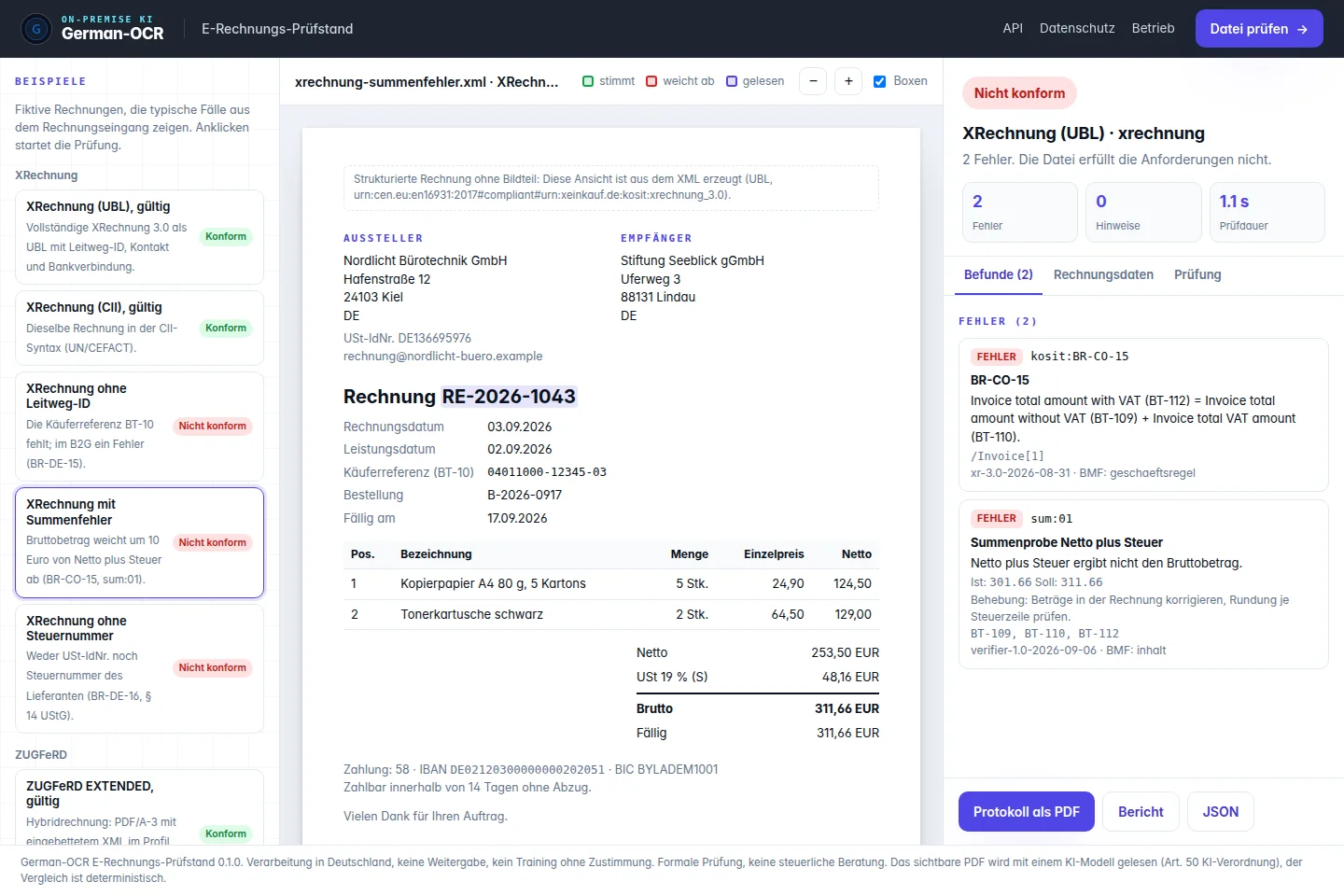Click the Prüfdauer 1.1 s tile
The height and width of the screenshot is (896, 1344).
[1267, 212]
